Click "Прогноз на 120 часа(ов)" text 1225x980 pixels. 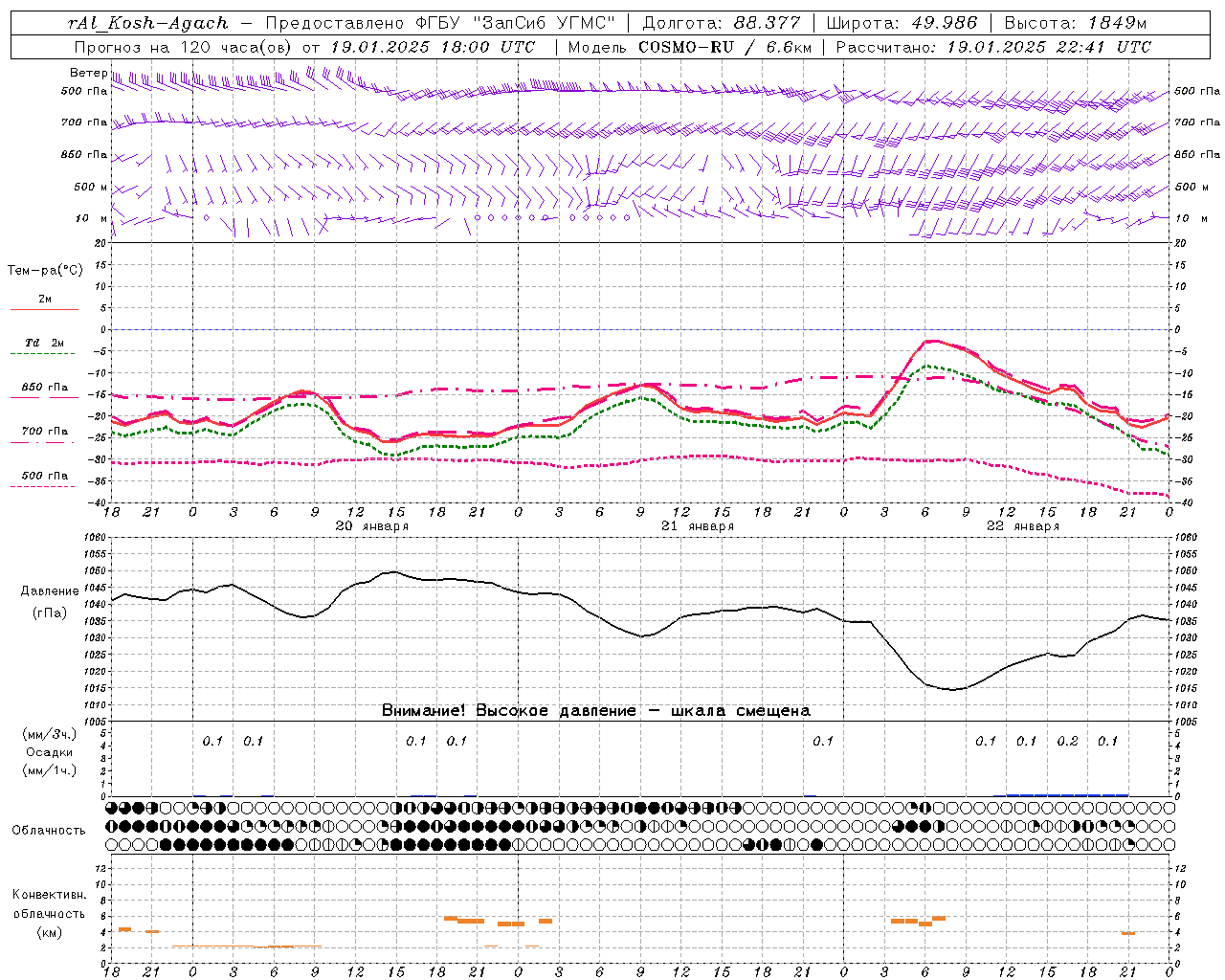coord(184,47)
